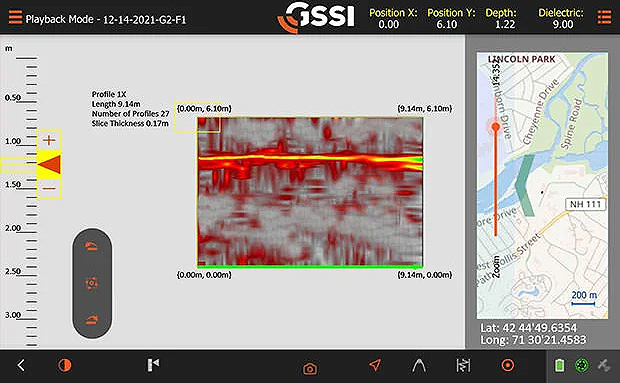The width and height of the screenshot is (620, 383).
Task: Click the green GPS satellite status icon
Action: click(582, 365)
